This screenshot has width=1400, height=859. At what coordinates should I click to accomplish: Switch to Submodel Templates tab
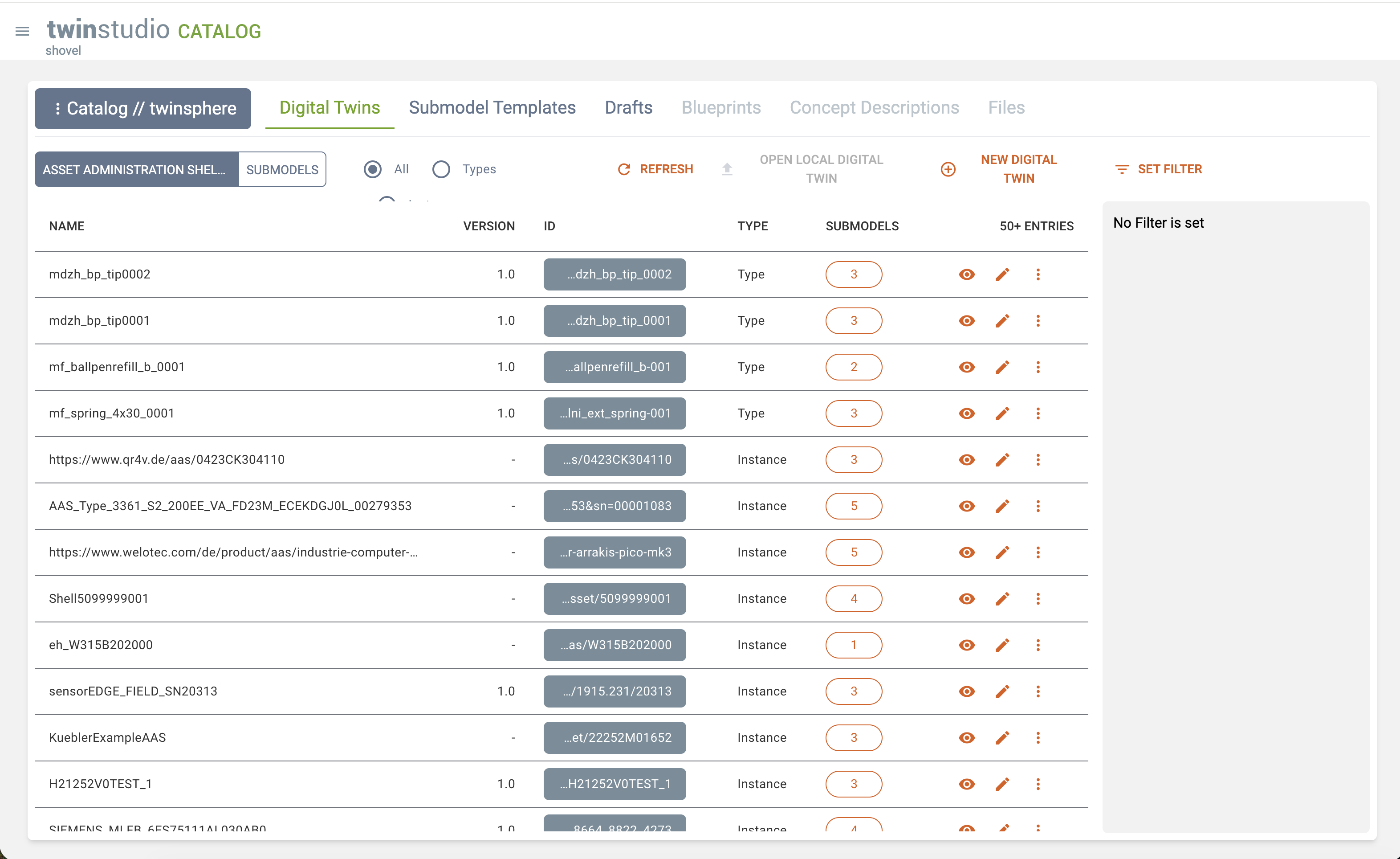(x=492, y=107)
